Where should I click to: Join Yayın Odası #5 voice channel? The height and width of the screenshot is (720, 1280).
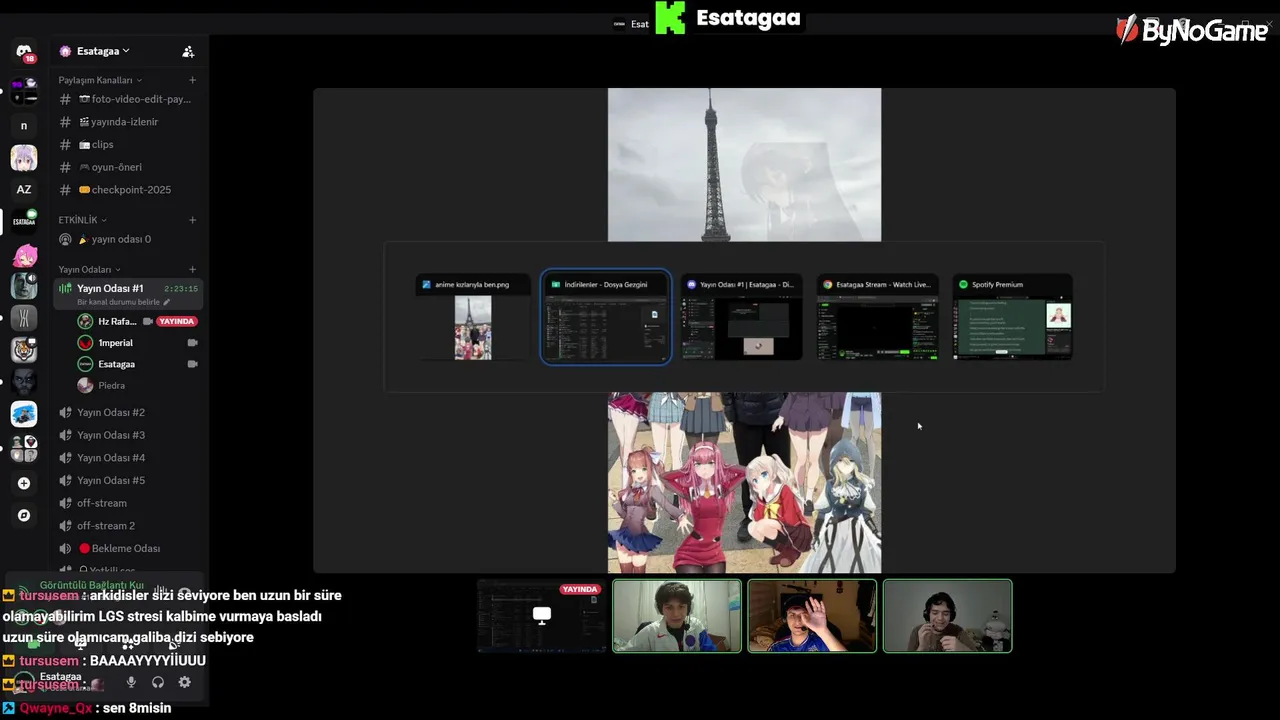pyautogui.click(x=129, y=480)
